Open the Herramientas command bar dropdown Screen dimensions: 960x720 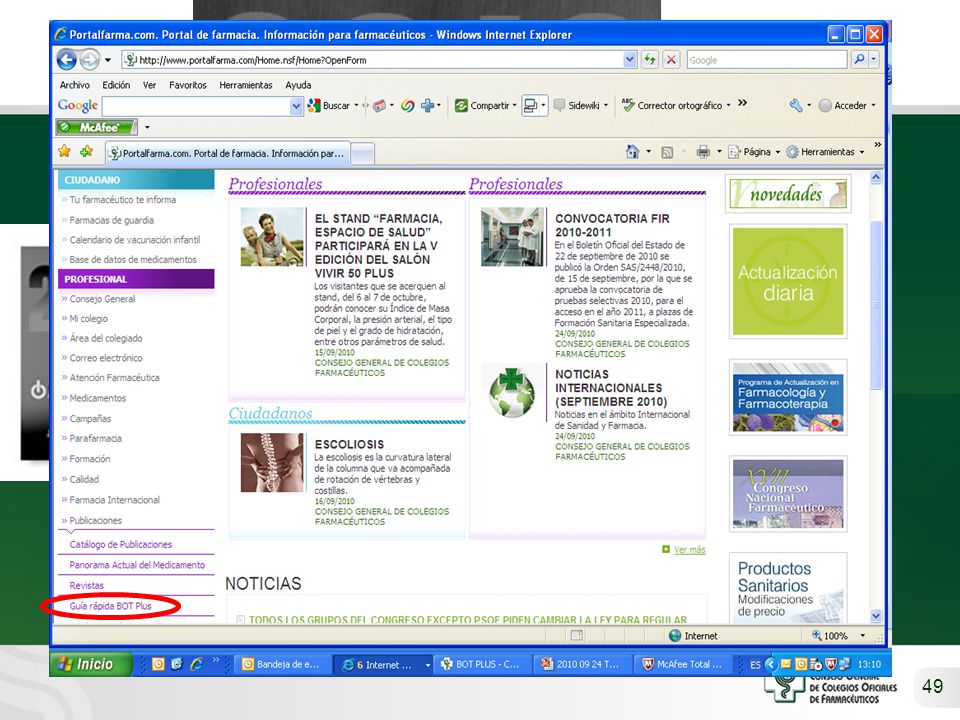pyautogui.click(x=862, y=152)
